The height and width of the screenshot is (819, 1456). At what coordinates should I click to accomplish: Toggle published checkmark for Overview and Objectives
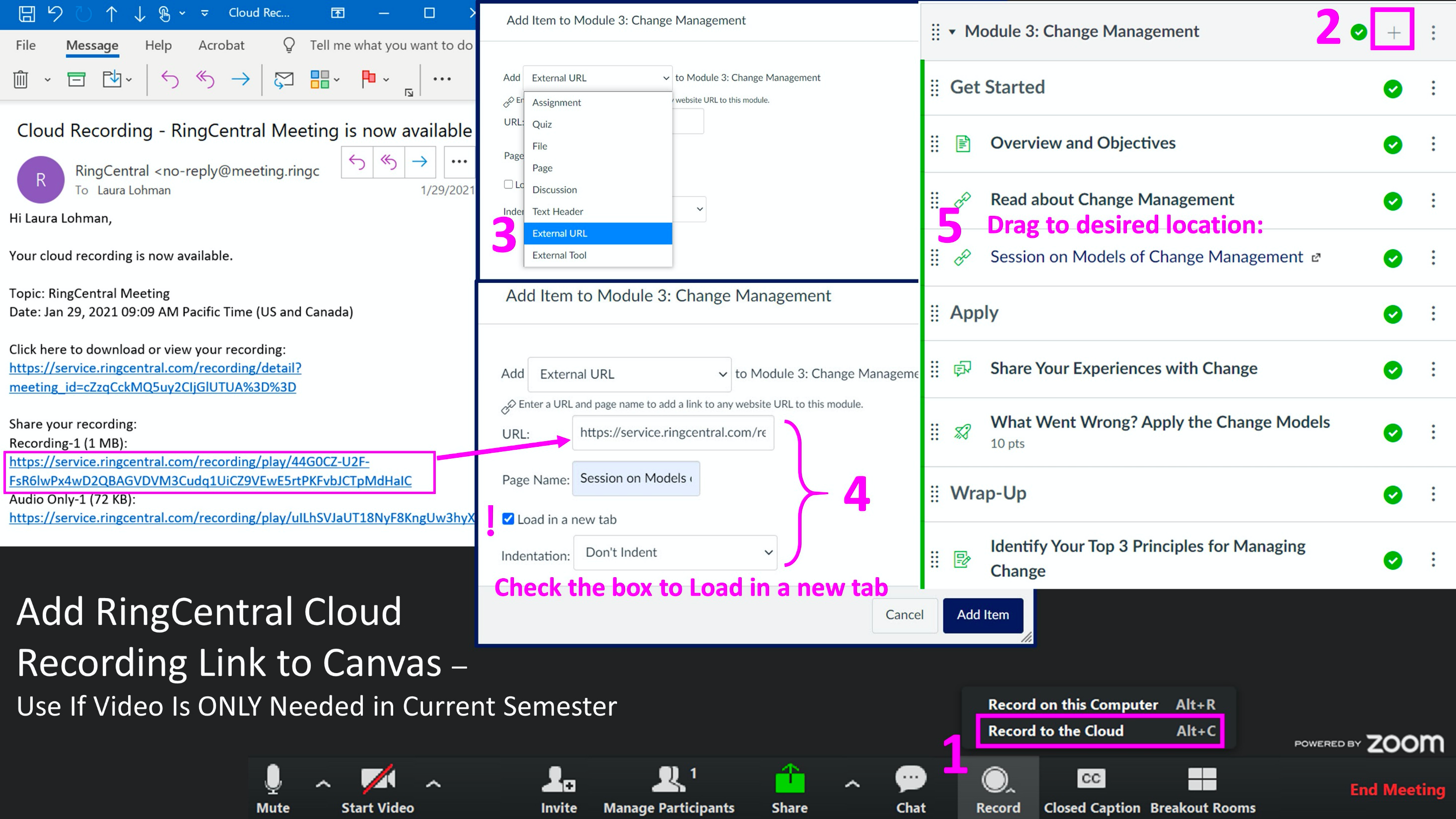pyautogui.click(x=1392, y=144)
